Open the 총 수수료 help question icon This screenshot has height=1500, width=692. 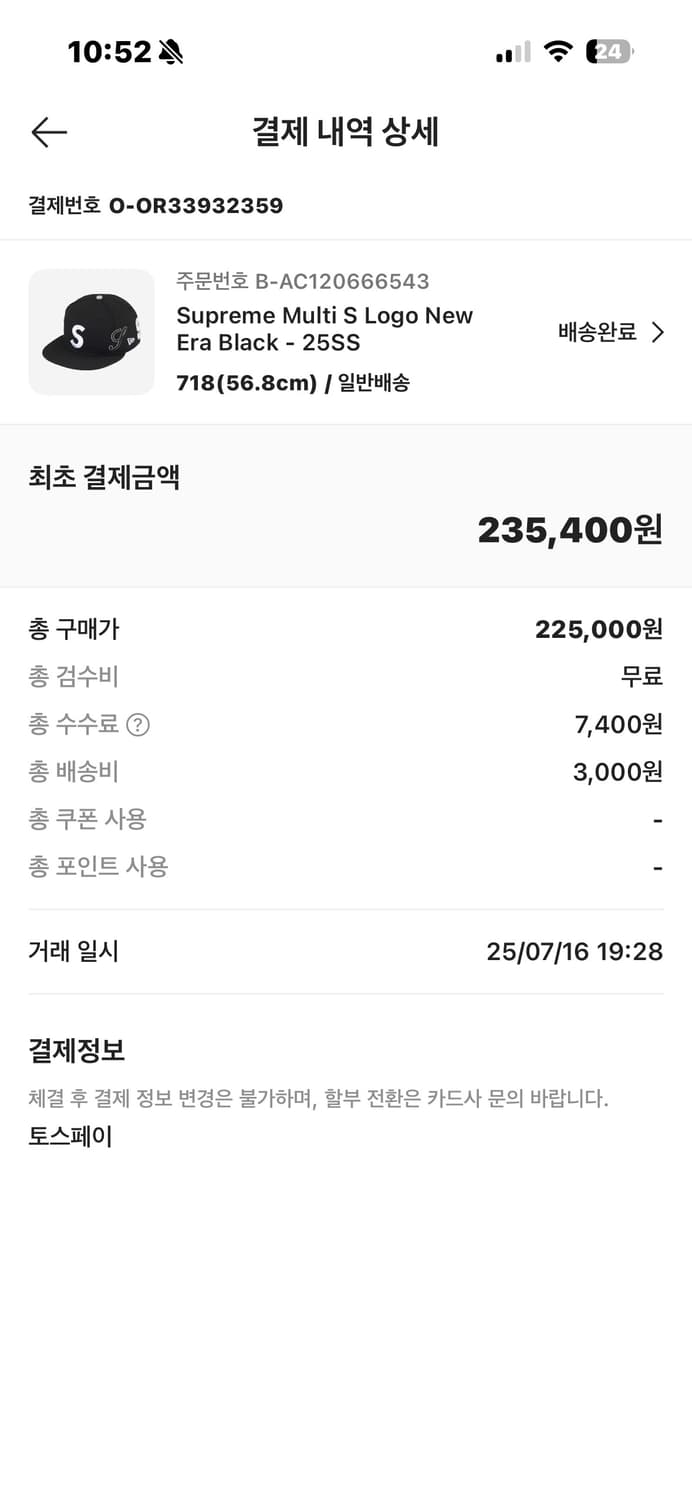(138, 724)
